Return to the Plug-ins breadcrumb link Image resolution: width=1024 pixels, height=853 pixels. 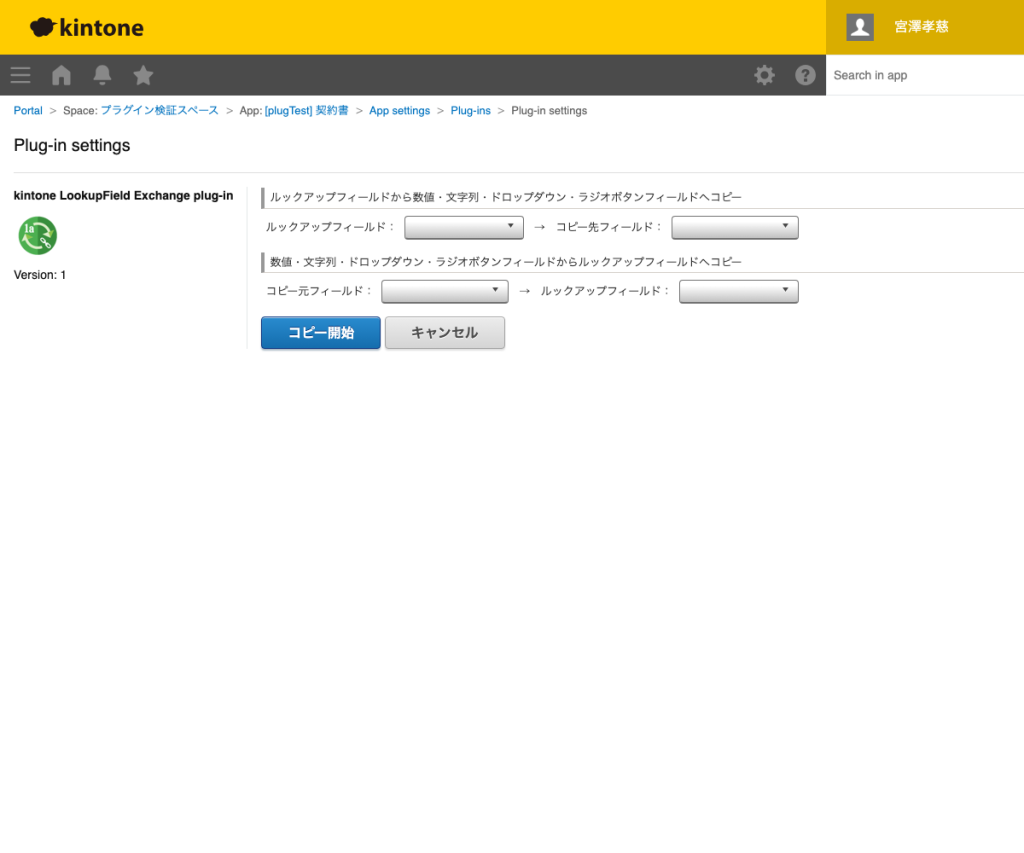click(x=470, y=111)
